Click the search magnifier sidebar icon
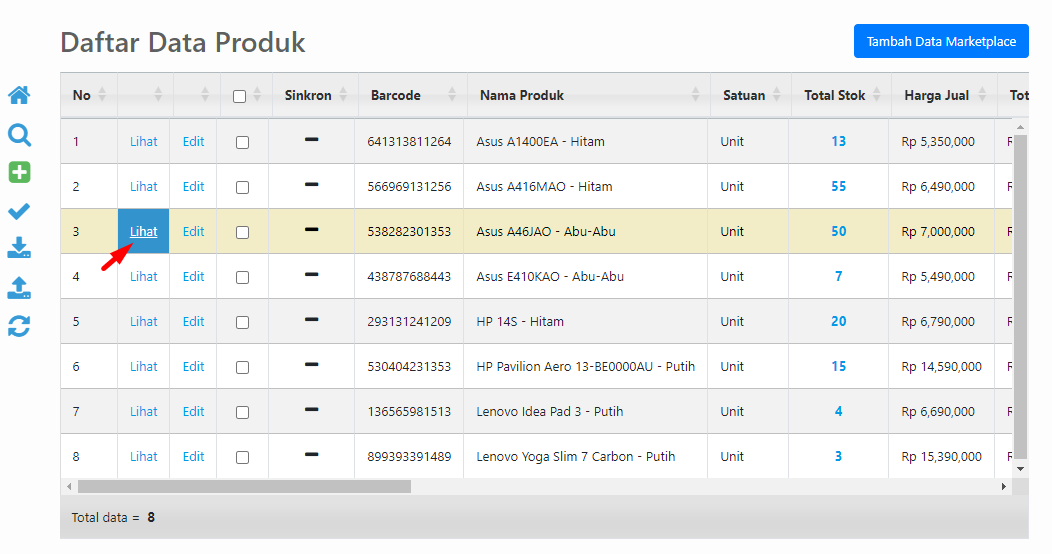Screen dimensions: 1052x554 (19, 135)
